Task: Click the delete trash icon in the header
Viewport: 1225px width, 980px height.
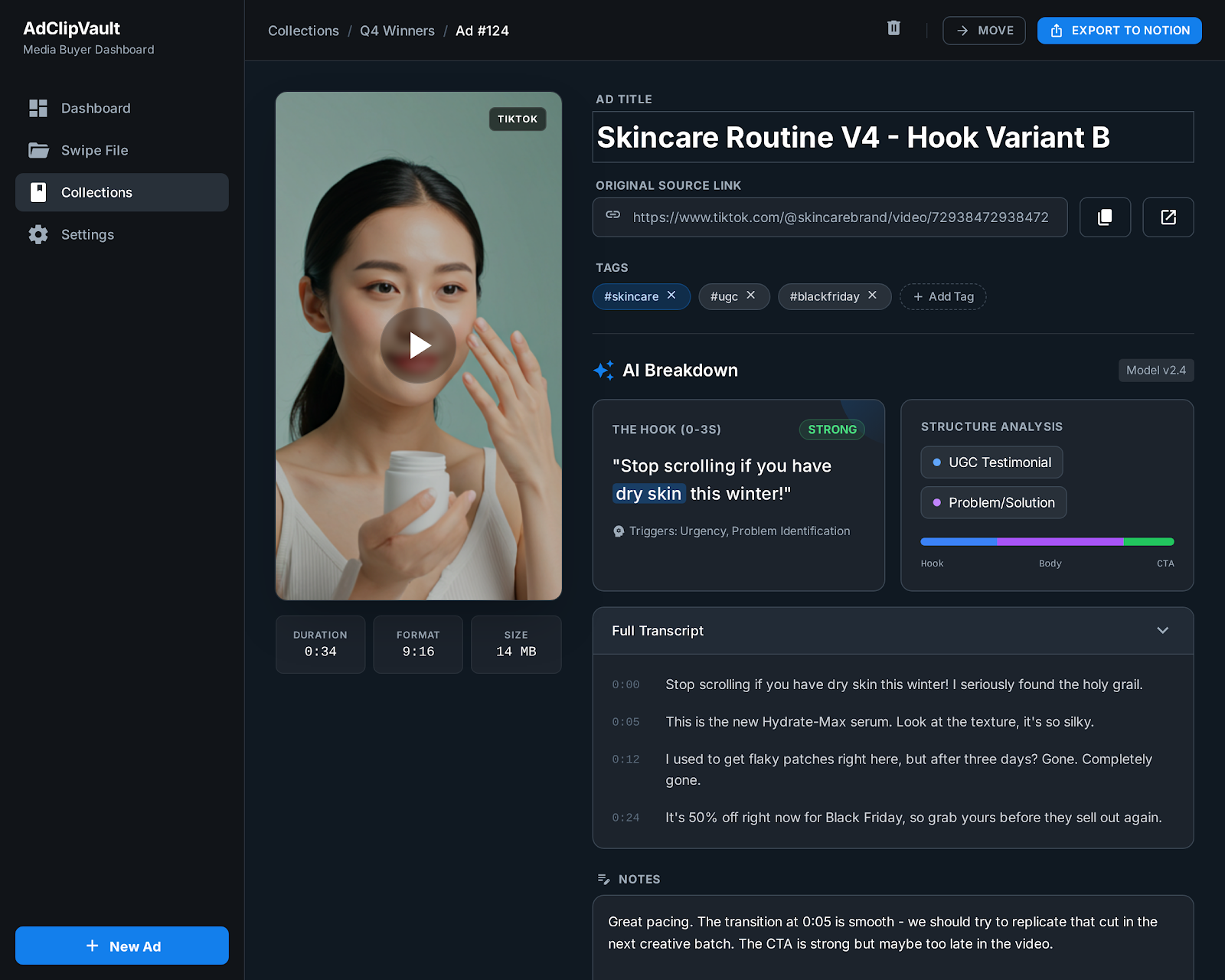Action: 893,28
